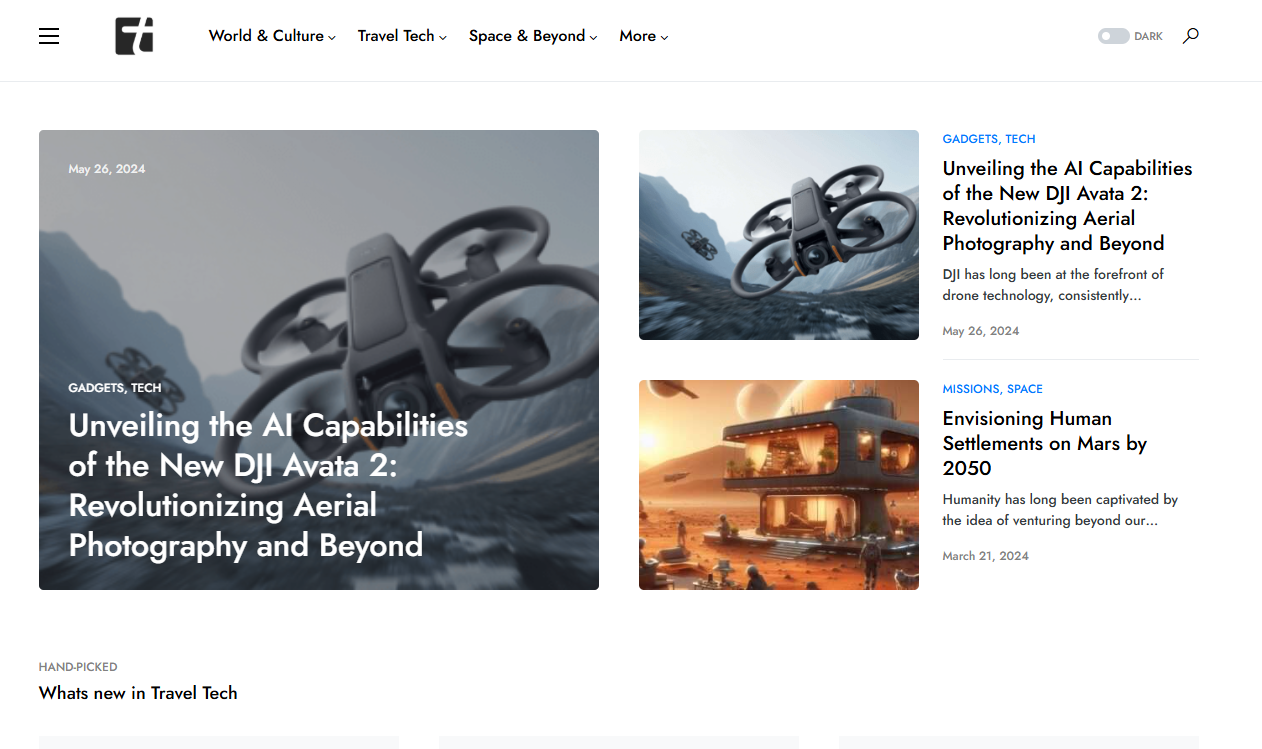Select the drone article thumbnail image
1262x749 pixels.
click(x=778, y=234)
